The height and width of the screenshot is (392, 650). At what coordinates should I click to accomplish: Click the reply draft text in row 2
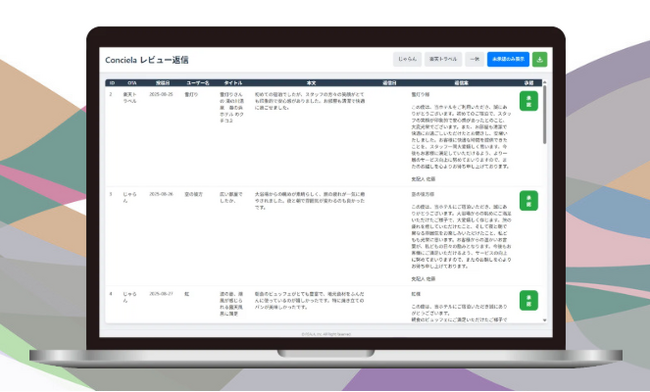(461, 137)
